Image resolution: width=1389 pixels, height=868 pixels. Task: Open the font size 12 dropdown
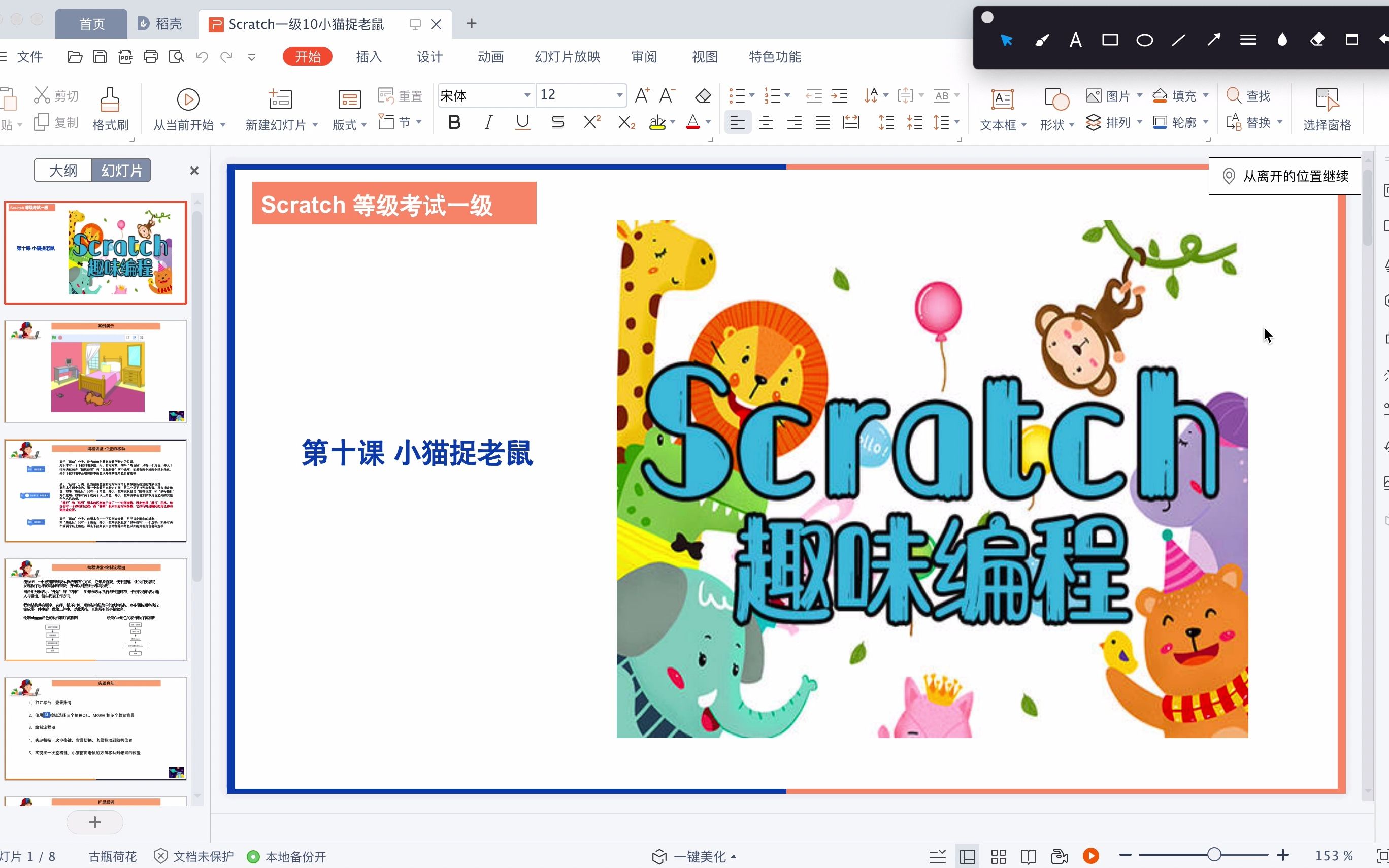pos(619,95)
